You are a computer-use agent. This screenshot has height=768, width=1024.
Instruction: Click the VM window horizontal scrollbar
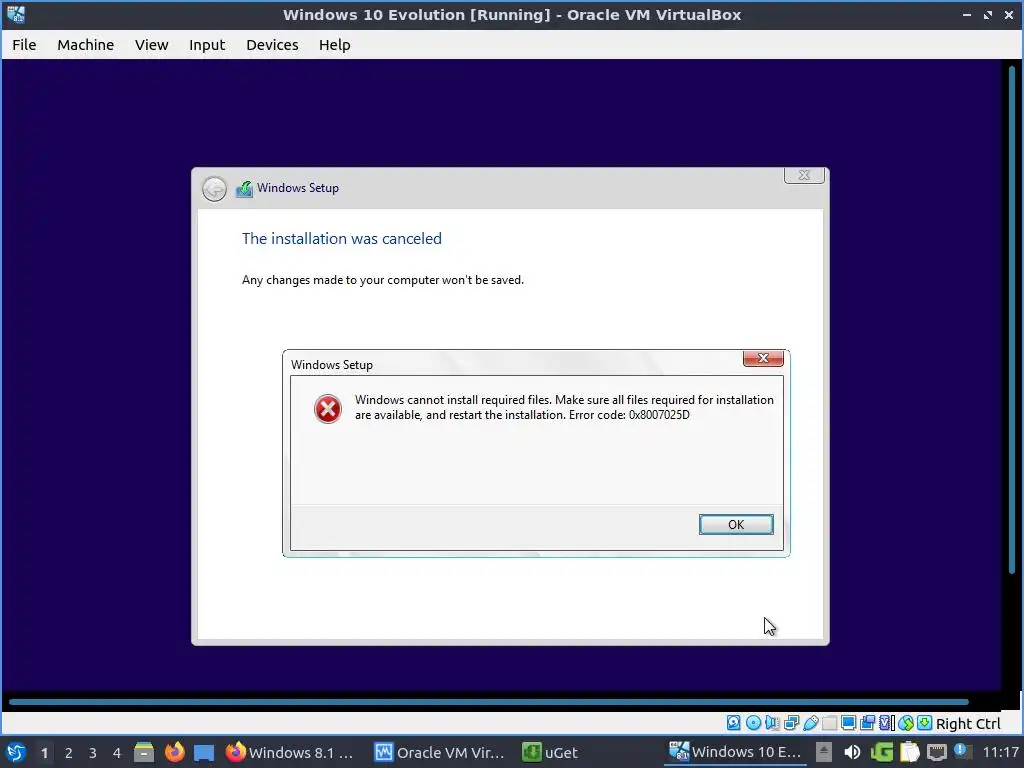pos(488,702)
